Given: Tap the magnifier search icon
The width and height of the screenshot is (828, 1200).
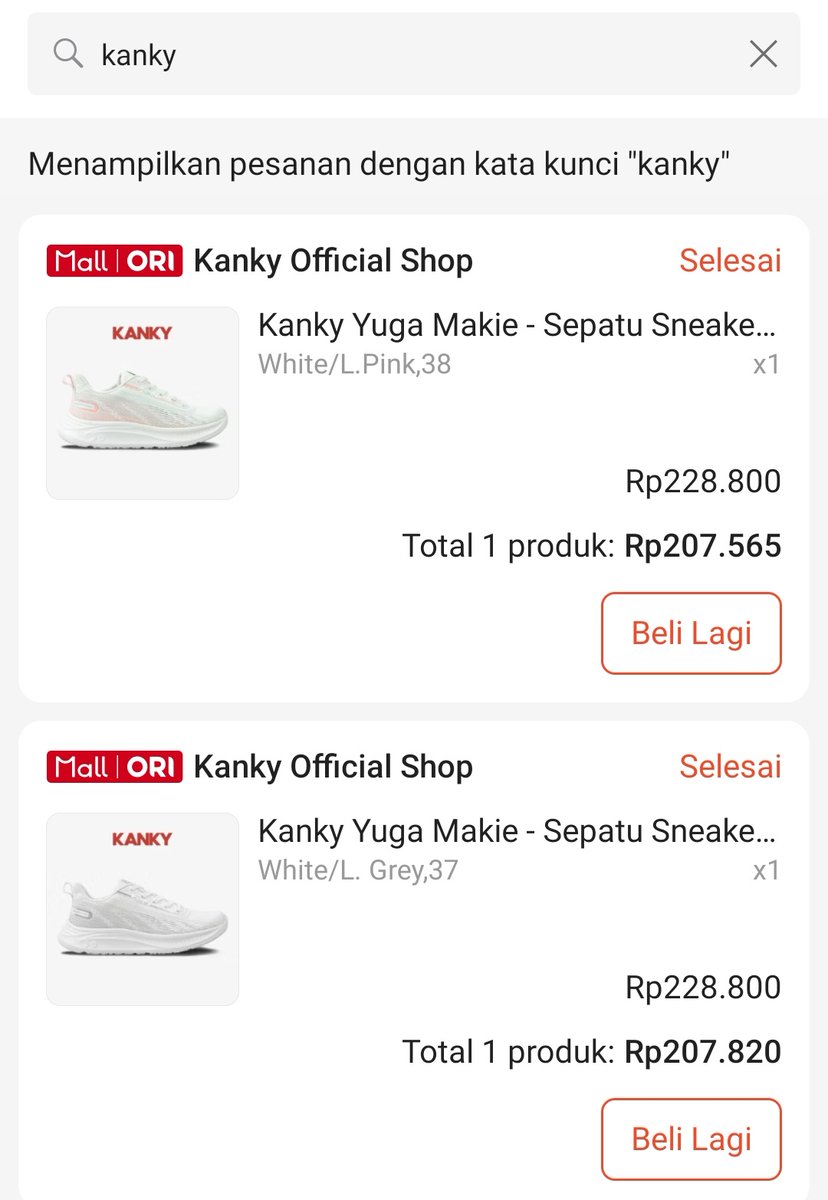Looking at the screenshot, I should (x=68, y=53).
